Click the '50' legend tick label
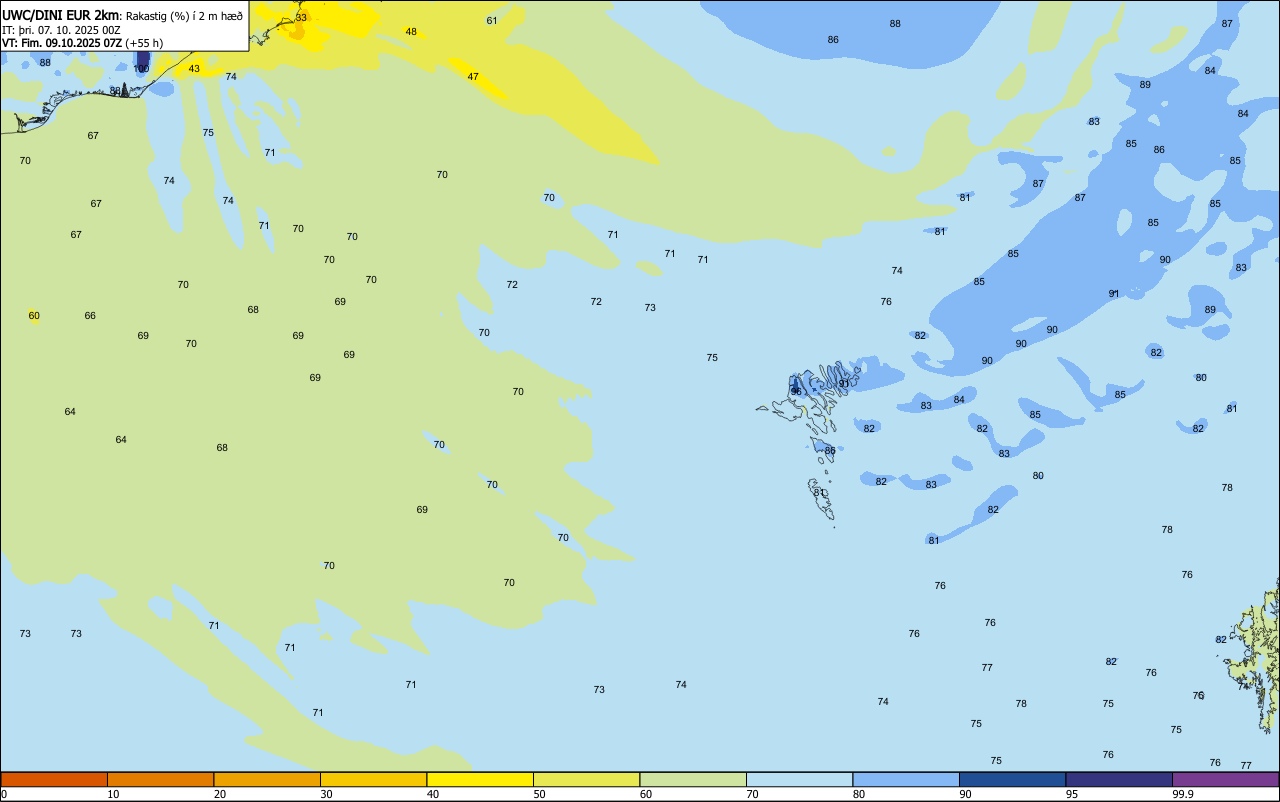Image resolution: width=1280 pixels, height=802 pixels. coord(539,794)
